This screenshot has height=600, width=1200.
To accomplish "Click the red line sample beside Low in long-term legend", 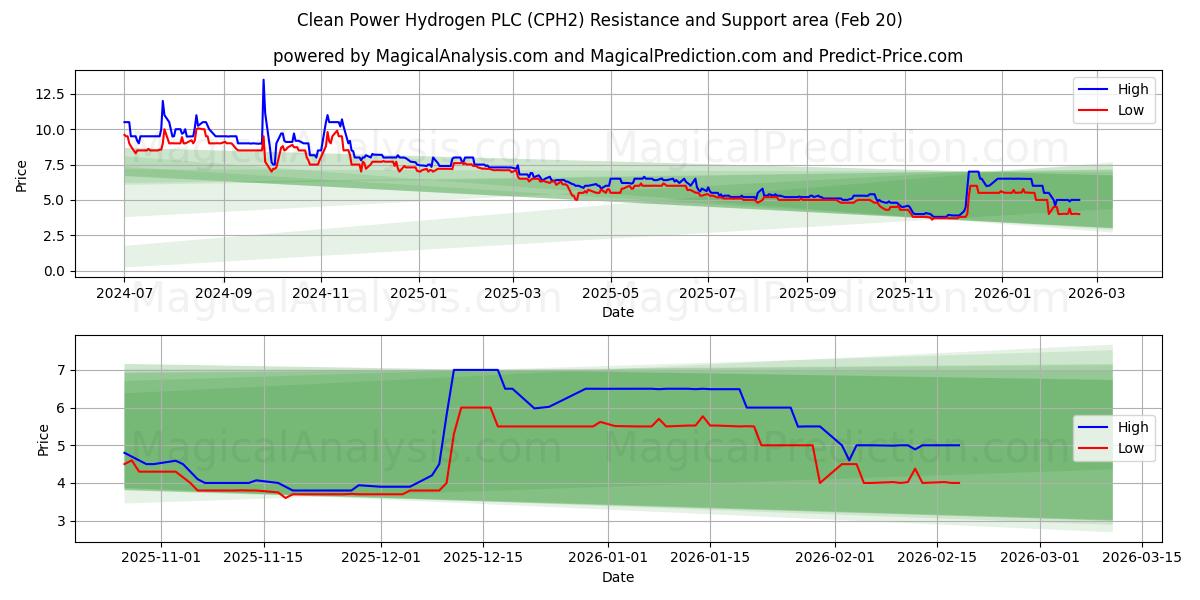I will tap(1095, 111).
